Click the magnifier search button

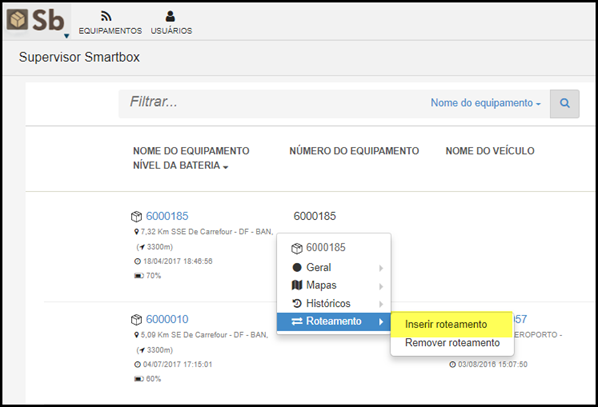point(564,103)
